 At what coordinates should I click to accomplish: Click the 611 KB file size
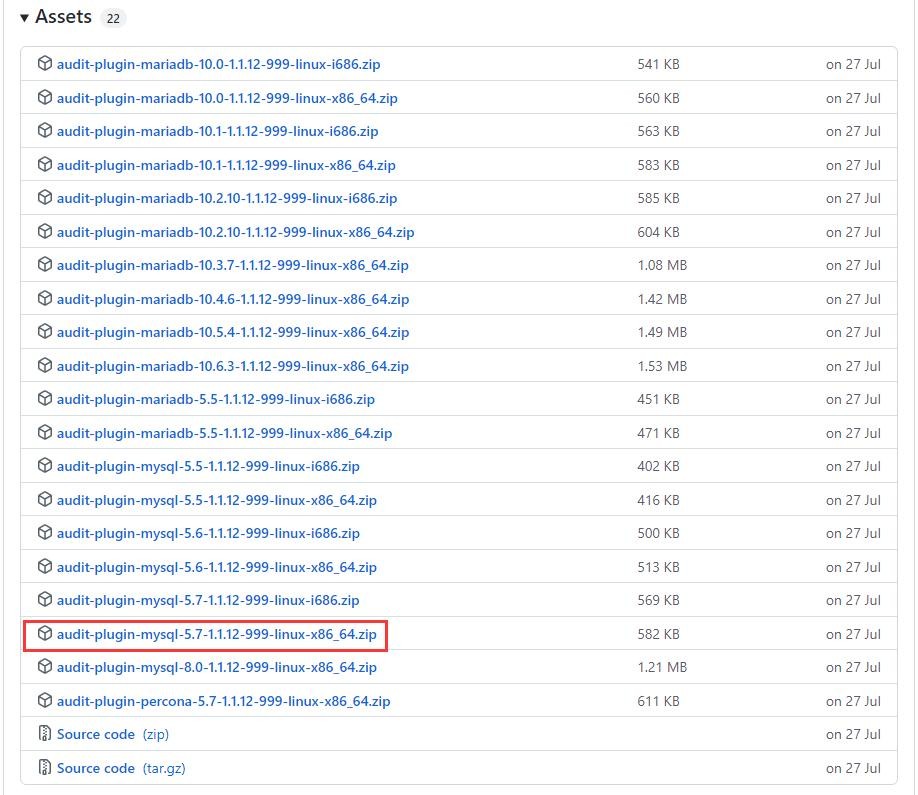click(658, 701)
